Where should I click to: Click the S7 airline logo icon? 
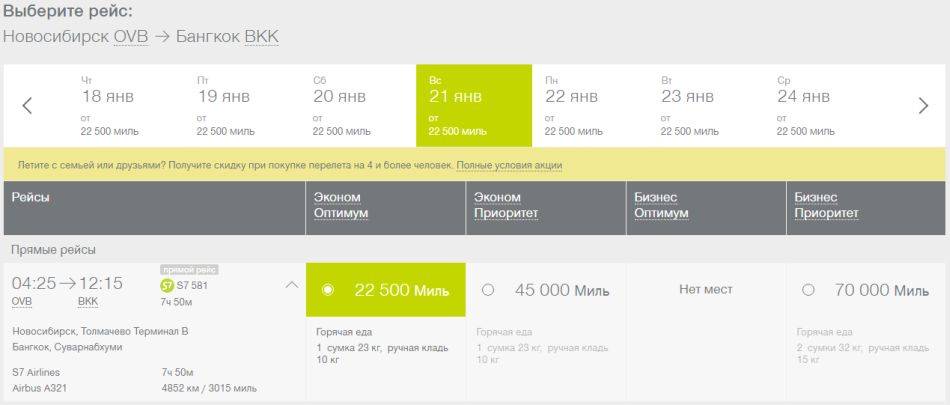pyautogui.click(x=166, y=286)
